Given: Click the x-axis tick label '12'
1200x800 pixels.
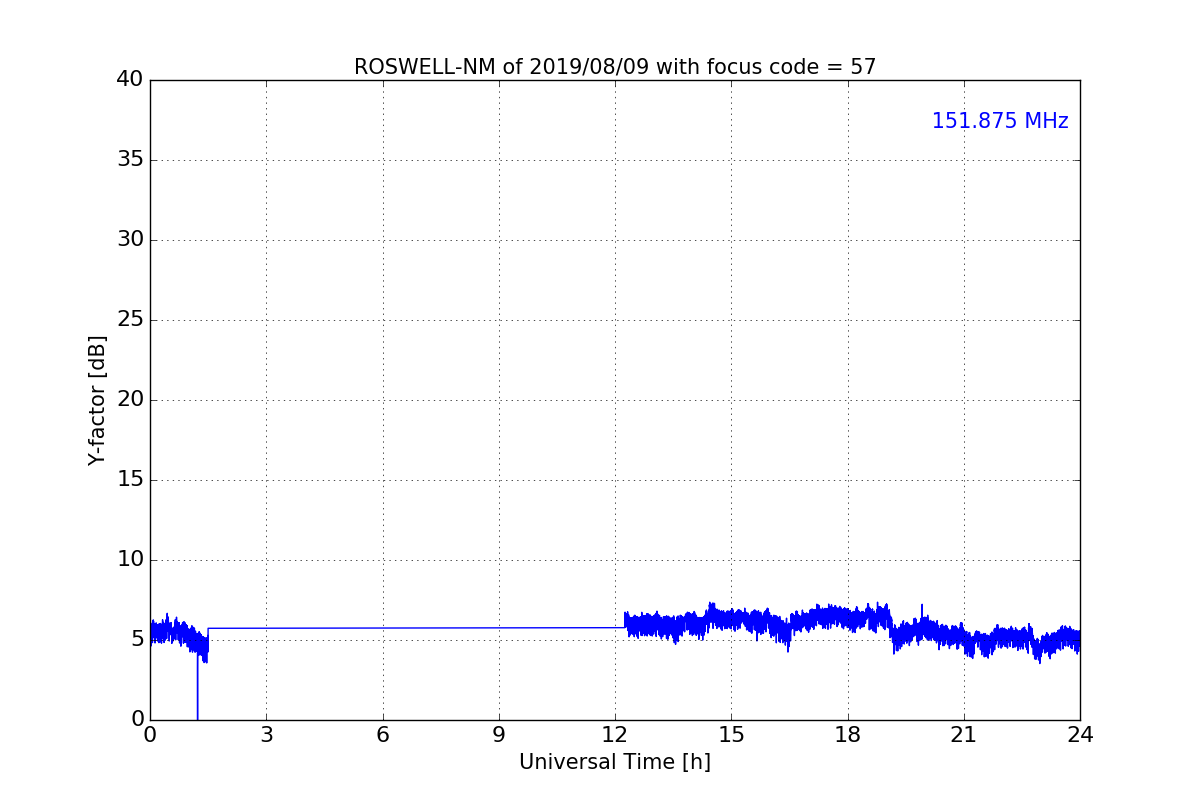Looking at the screenshot, I should tap(615, 735).
